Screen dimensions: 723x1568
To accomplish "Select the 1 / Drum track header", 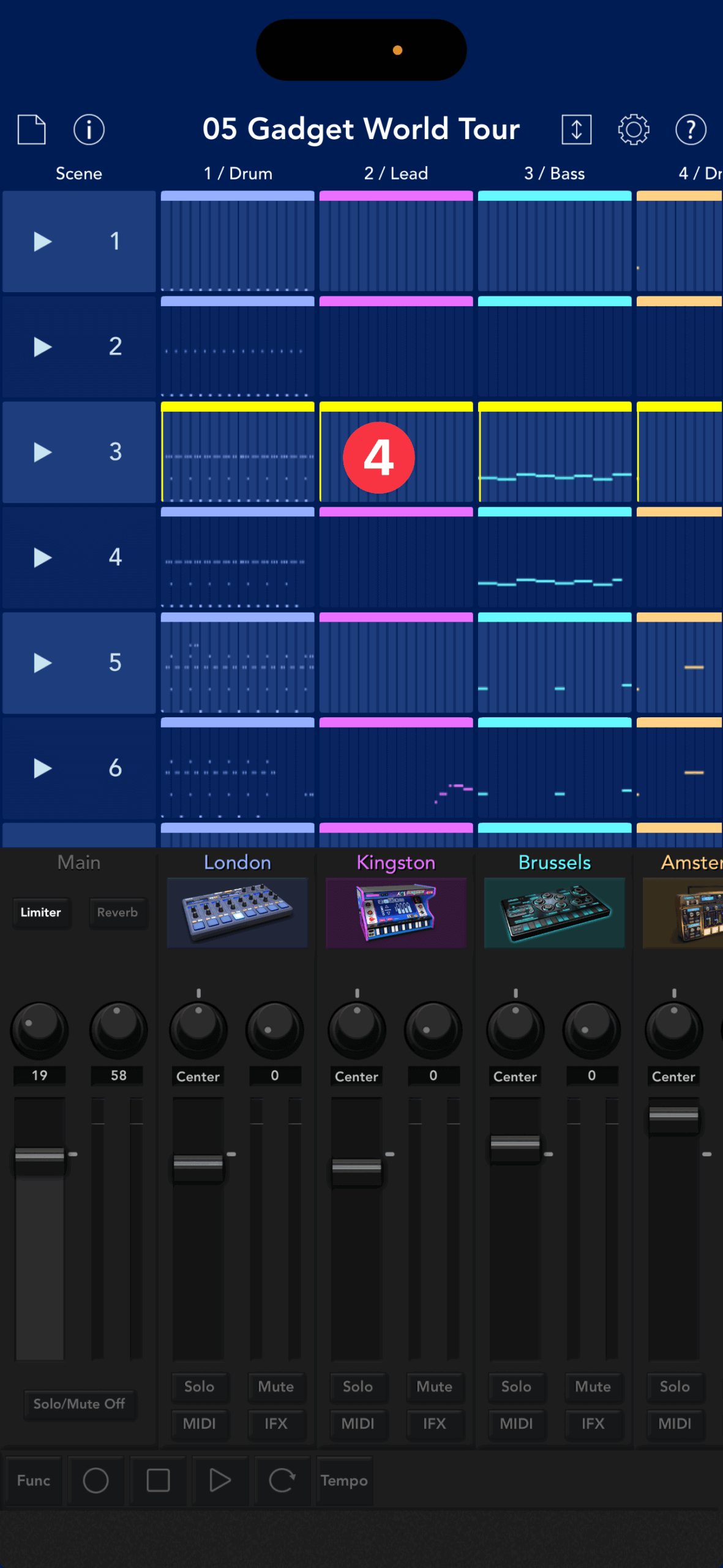I will (x=238, y=174).
